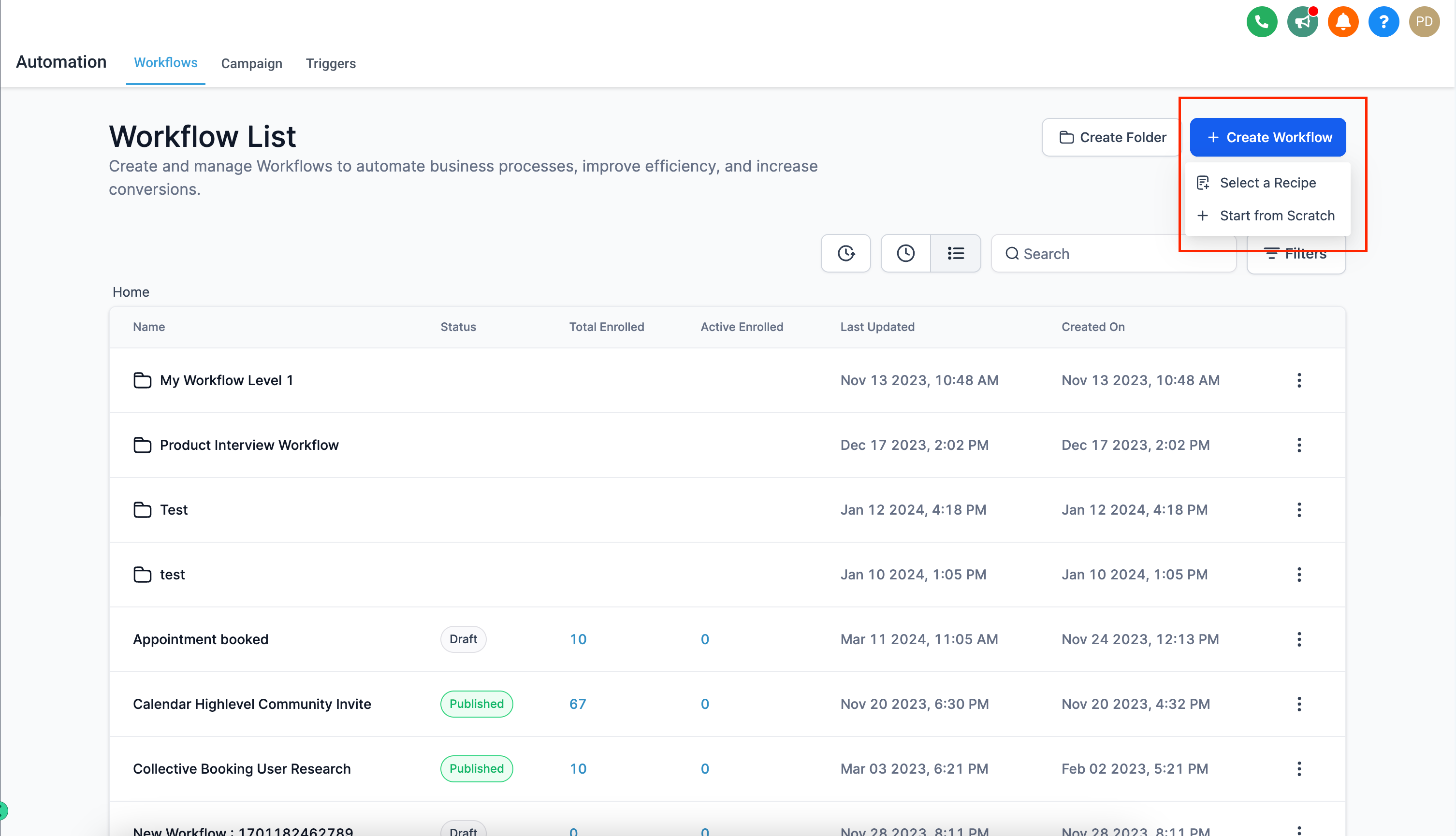Click the Workflows tab
The height and width of the screenshot is (836, 1456).
tap(165, 63)
